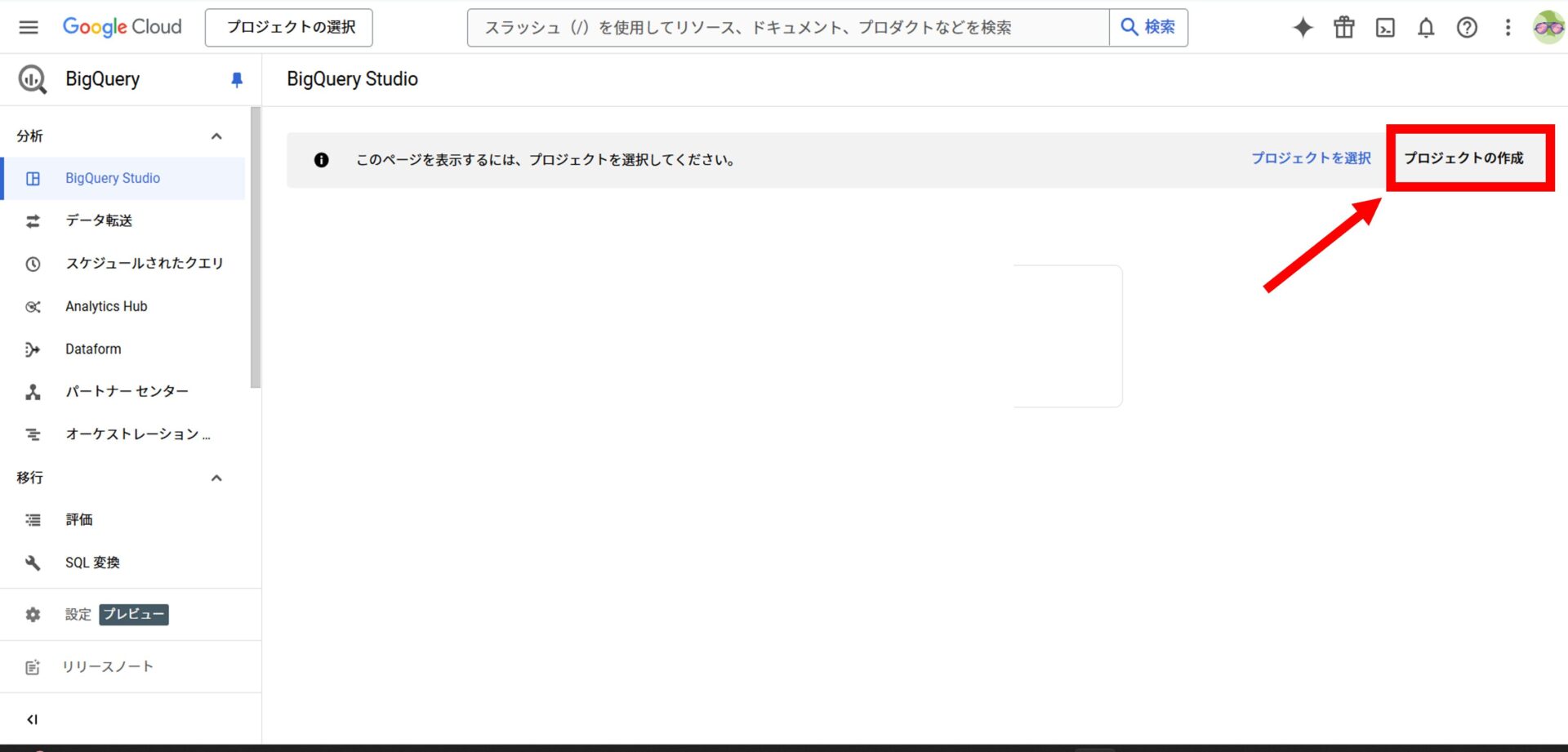Click the 評価 list icon
1568x752 pixels.
pyautogui.click(x=33, y=520)
